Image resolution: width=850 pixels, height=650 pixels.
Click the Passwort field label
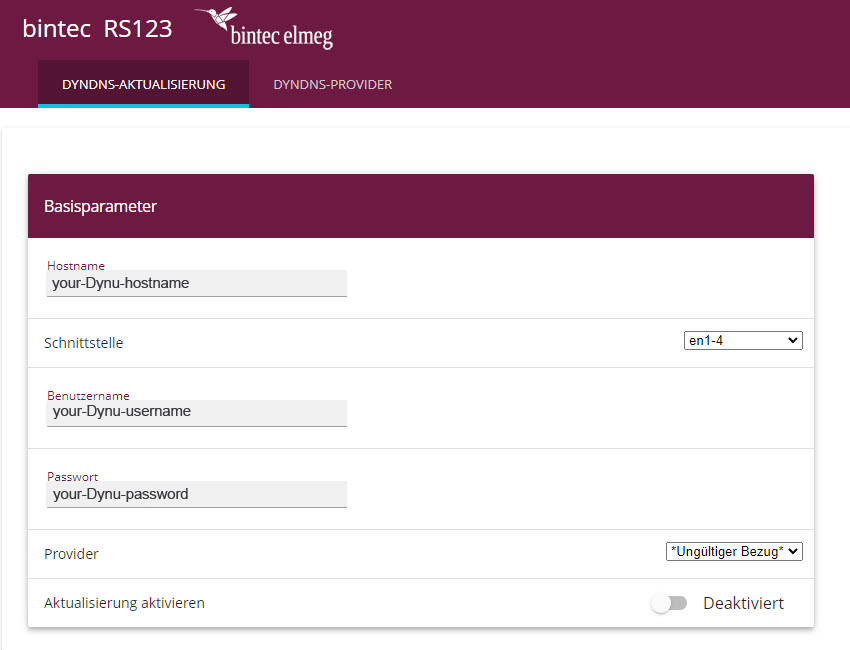(x=73, y=477)
